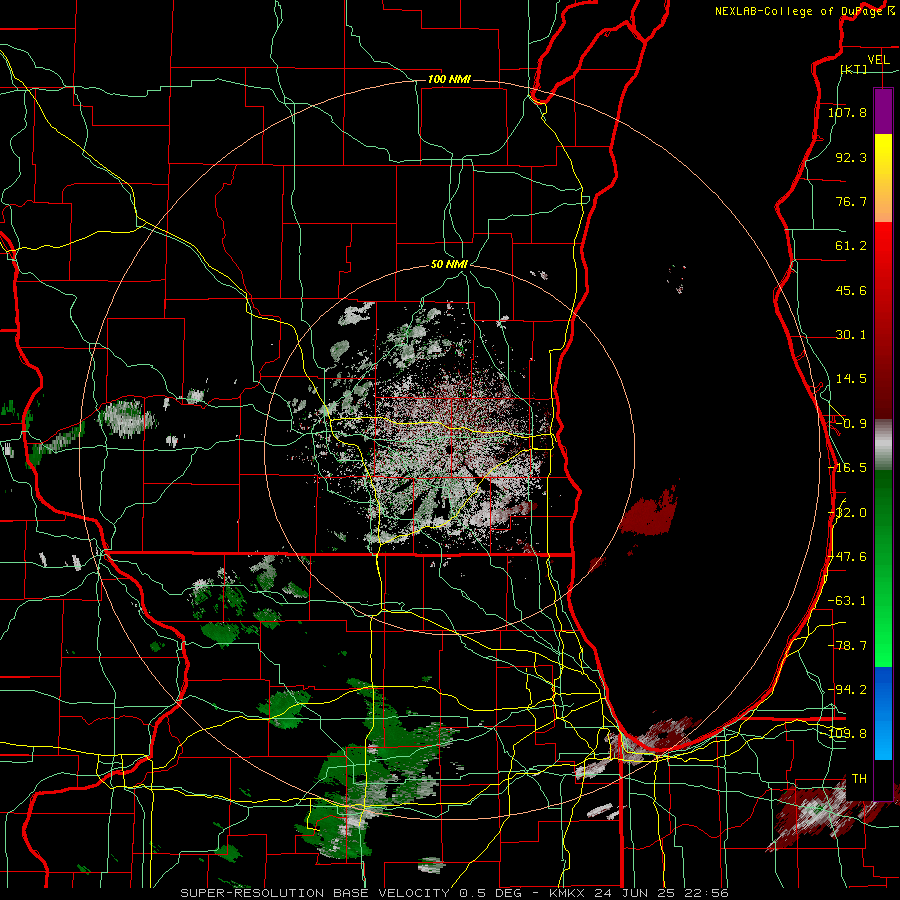This screenshot has width=900, height=900.
Task: Click the VEL legend title
Action: [878, 60]
